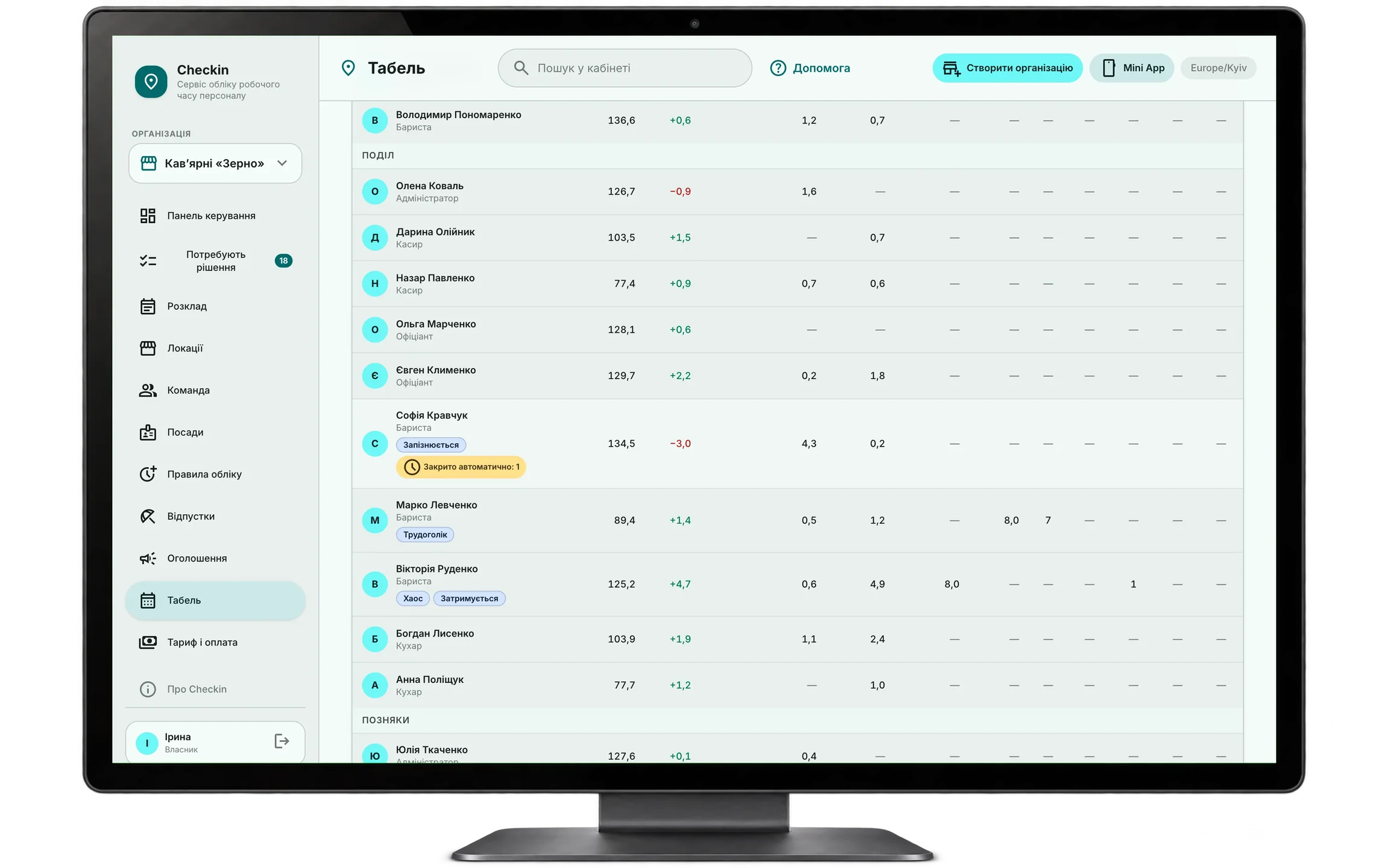The height and width of the screenshot is (868, 1389).
Task: Click the Checkin logo pin icon
Action: [151, 81]
